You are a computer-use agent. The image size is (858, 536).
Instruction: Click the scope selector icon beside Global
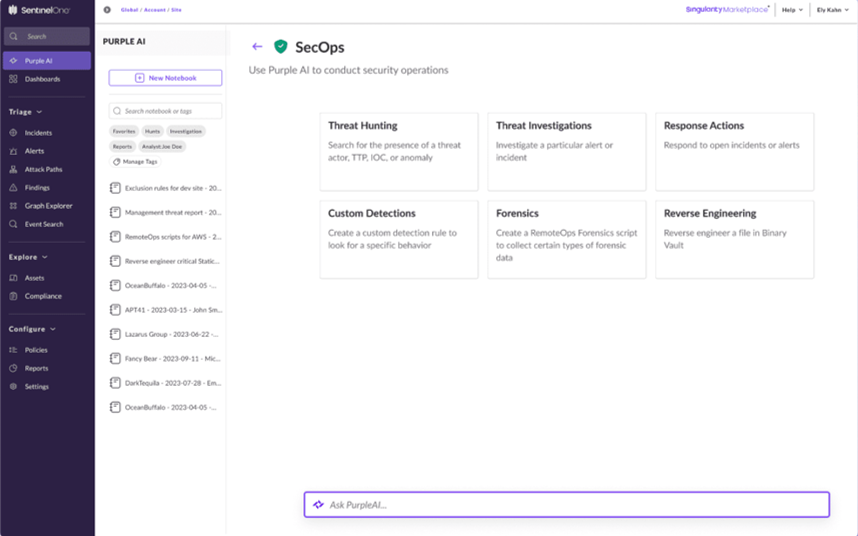tap(107, 10)
